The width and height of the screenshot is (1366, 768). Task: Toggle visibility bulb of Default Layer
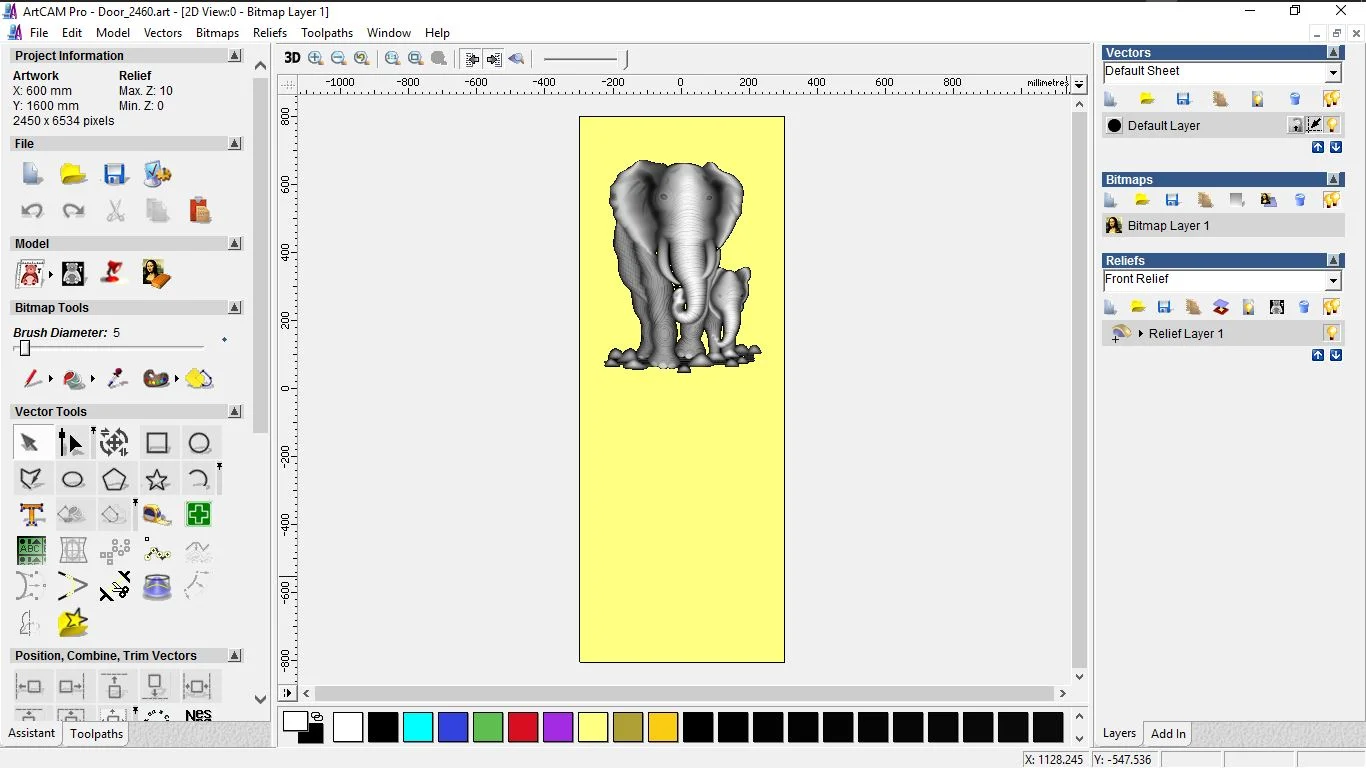pos(1332,125)
